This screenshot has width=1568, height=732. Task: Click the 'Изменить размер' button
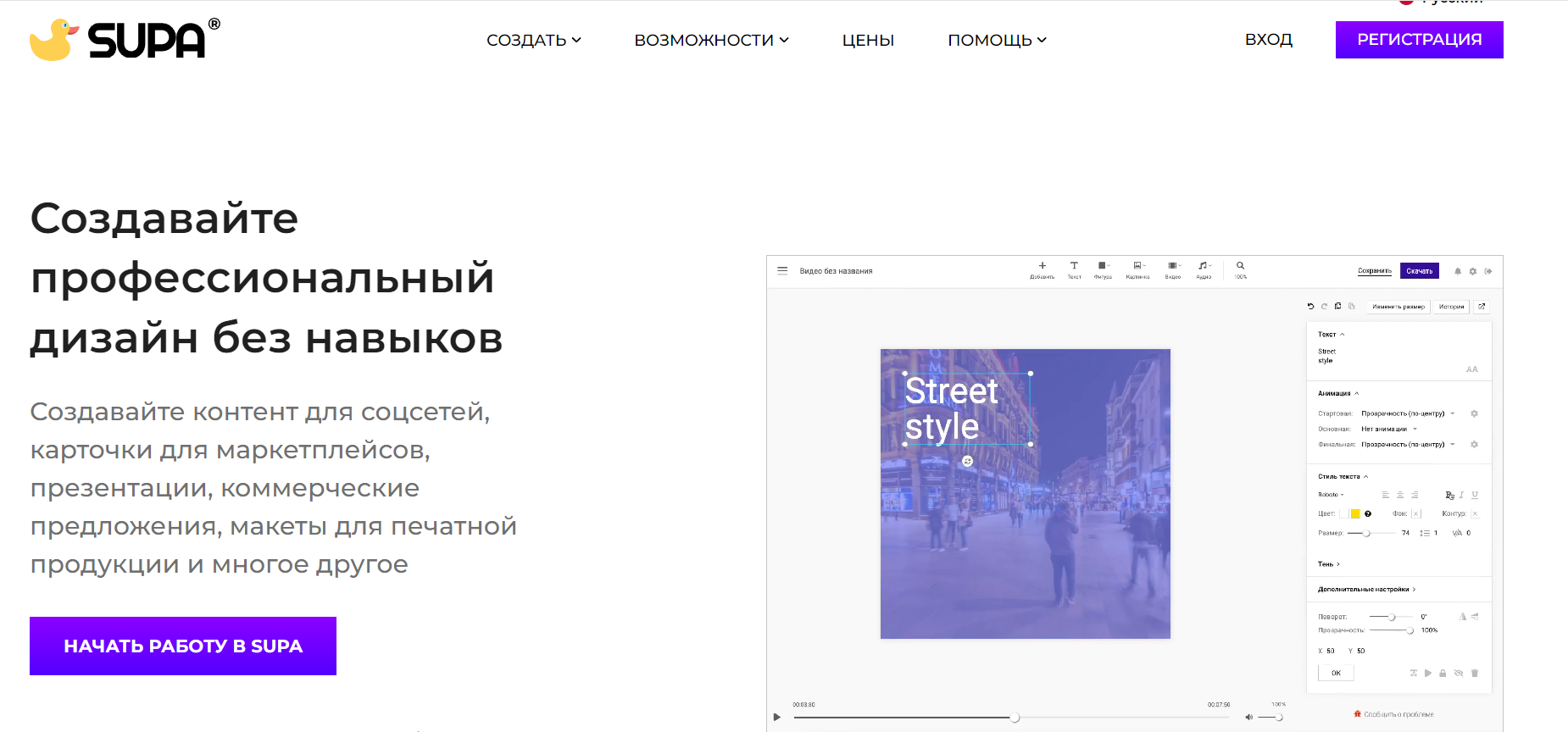click(1398, 307)
